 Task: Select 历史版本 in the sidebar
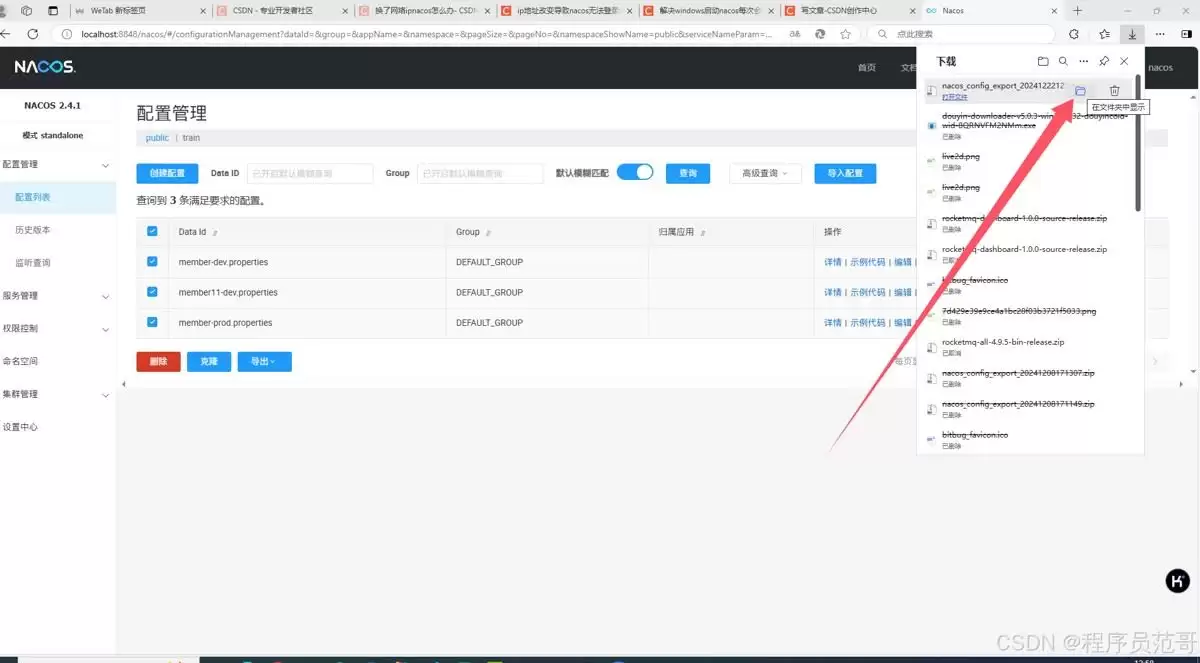(32, 230)
